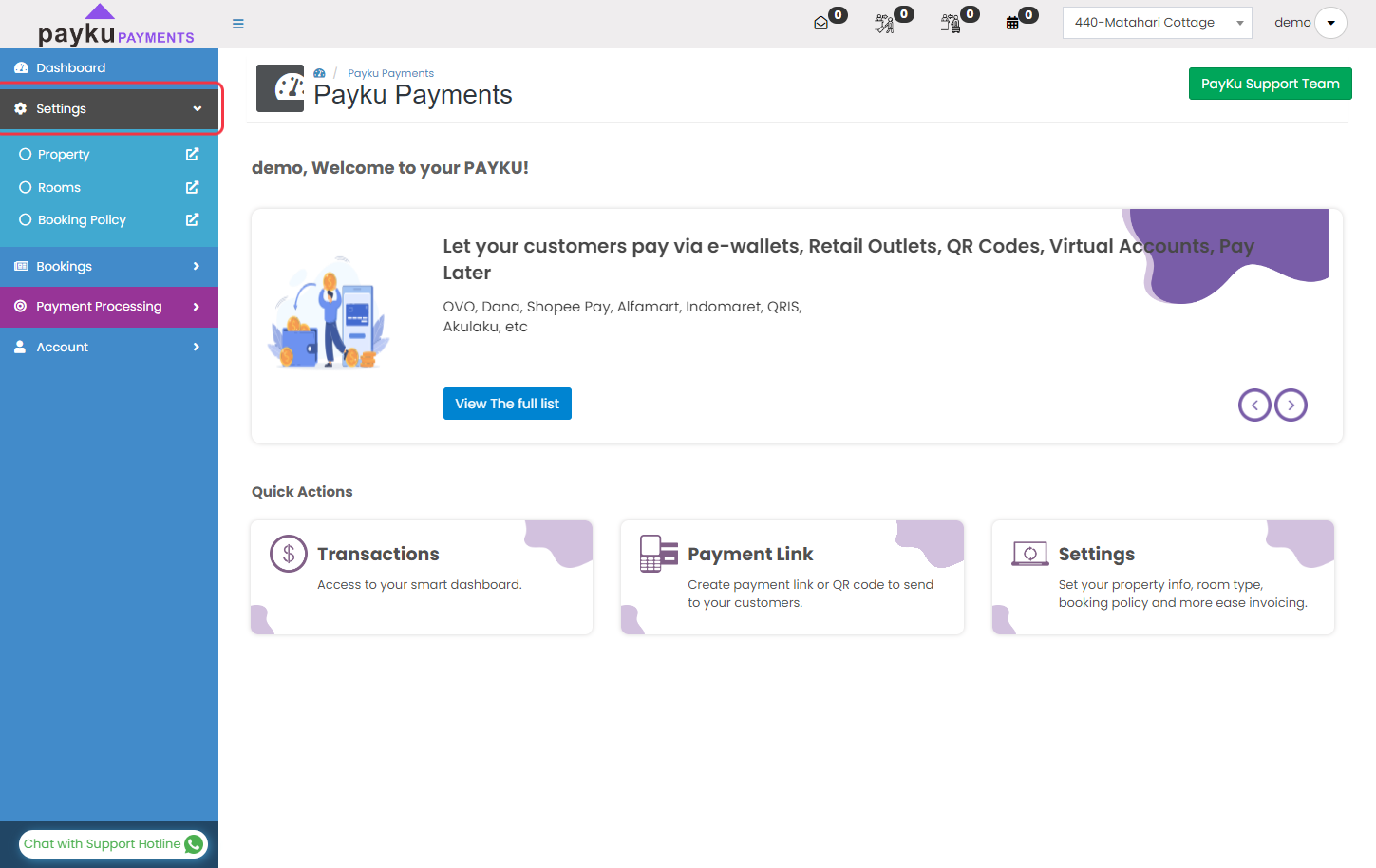Open Rooms external link icon
The height and width of the screenshot is (868, 1376).
pos(192,187)
